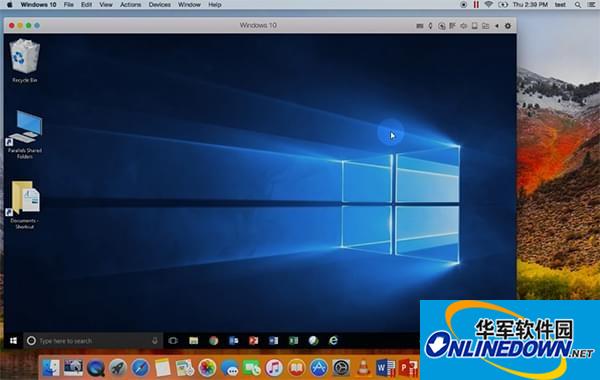Open the Wi-Fi status menu
The height and width of the screenshot is (380, 600).
pyautogui.click(x=488, y=5)
